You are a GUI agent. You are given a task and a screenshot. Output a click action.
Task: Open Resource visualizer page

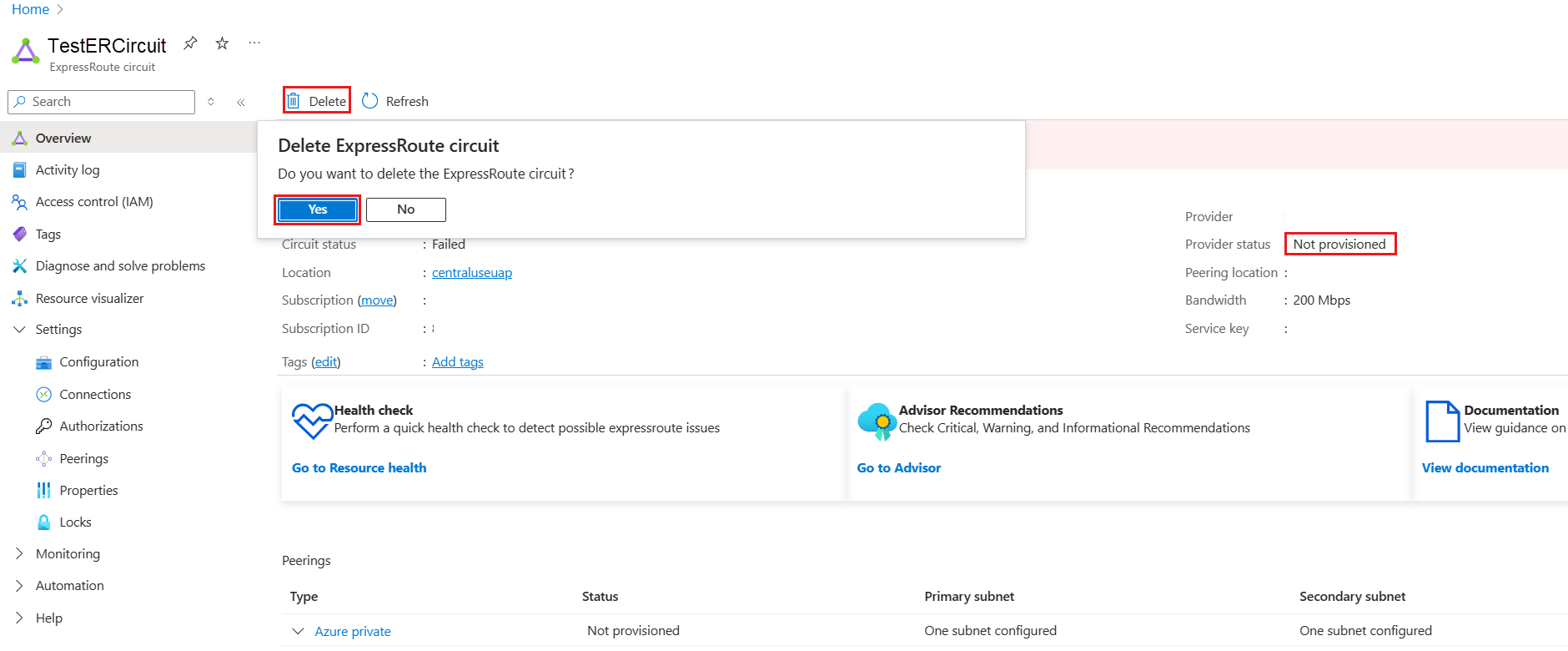click(x=89, y=299)
